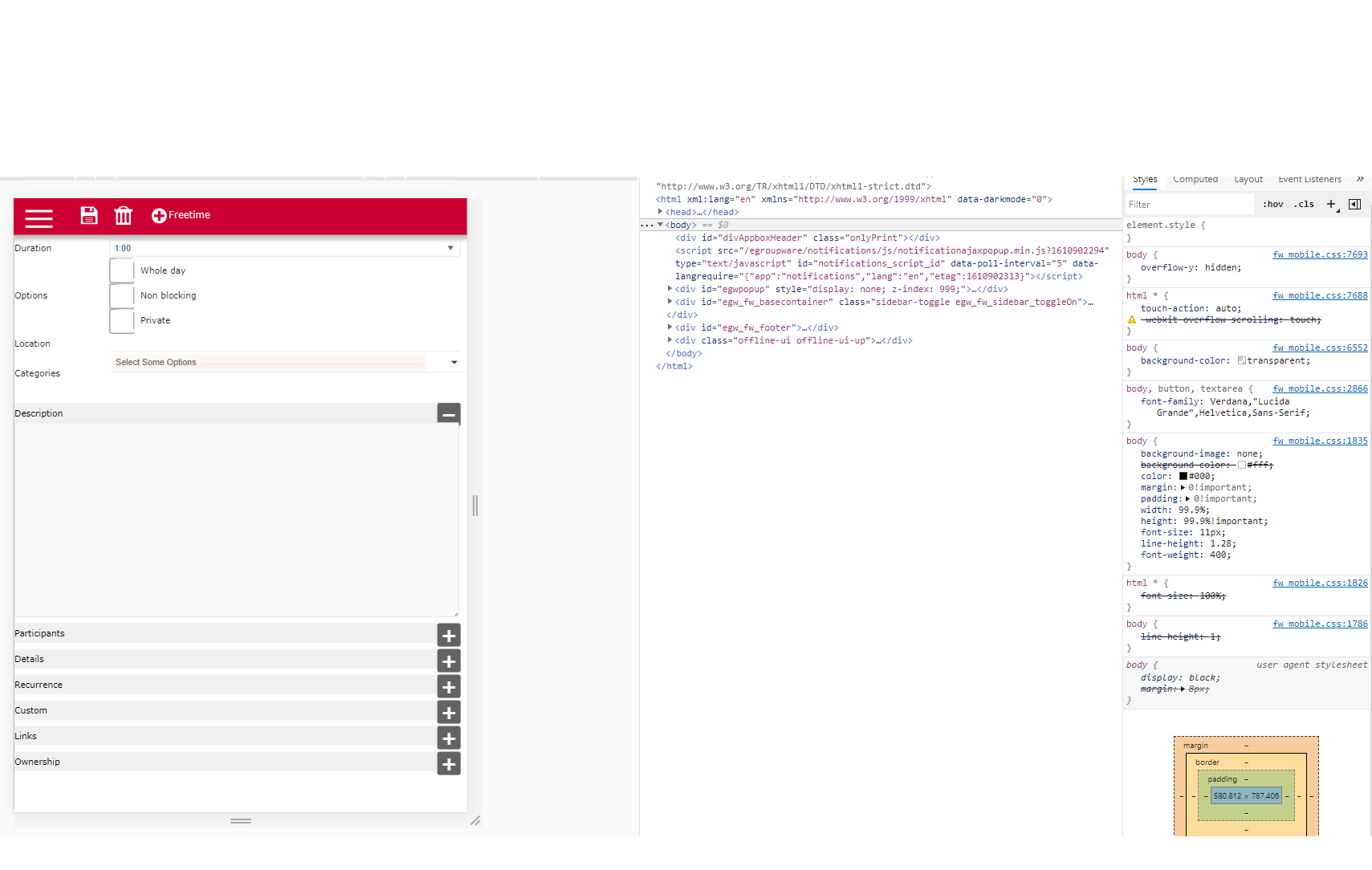Viewport: 1372px width, 870px height.
Task: Open the Duration 1:00 dropdown
Action: [x=284, y=248]
